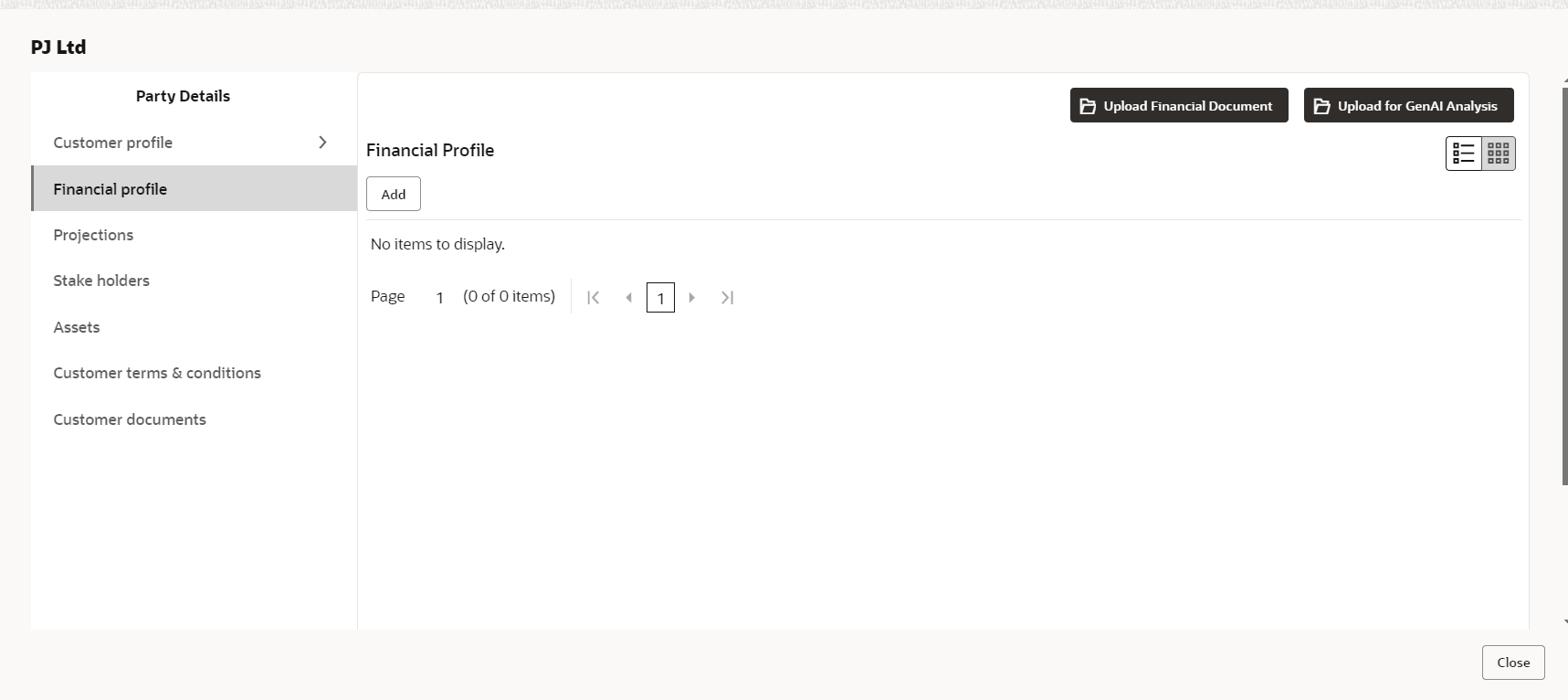Go to previous page arrow
This screenshot has height=700, width=1568.
(628, 297)
